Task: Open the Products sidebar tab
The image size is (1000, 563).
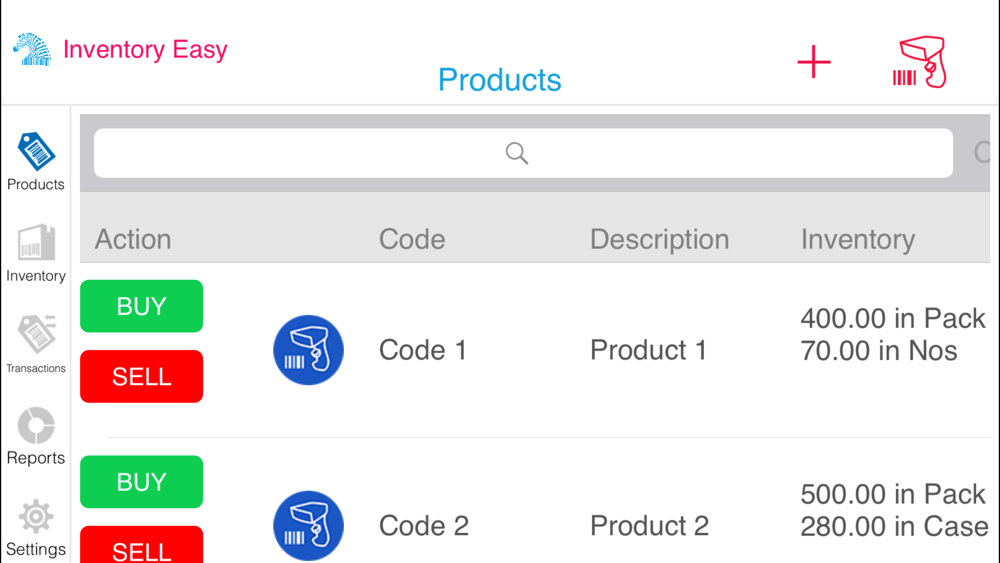Action: point(36,161)
